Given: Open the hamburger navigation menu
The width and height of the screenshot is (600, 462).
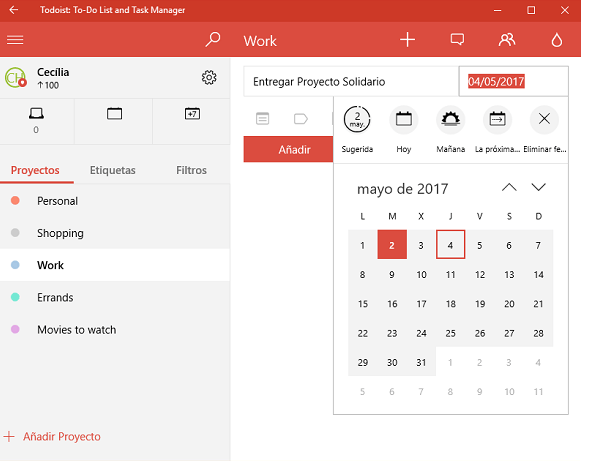Looking at the screenshot, I should (15, 40).
